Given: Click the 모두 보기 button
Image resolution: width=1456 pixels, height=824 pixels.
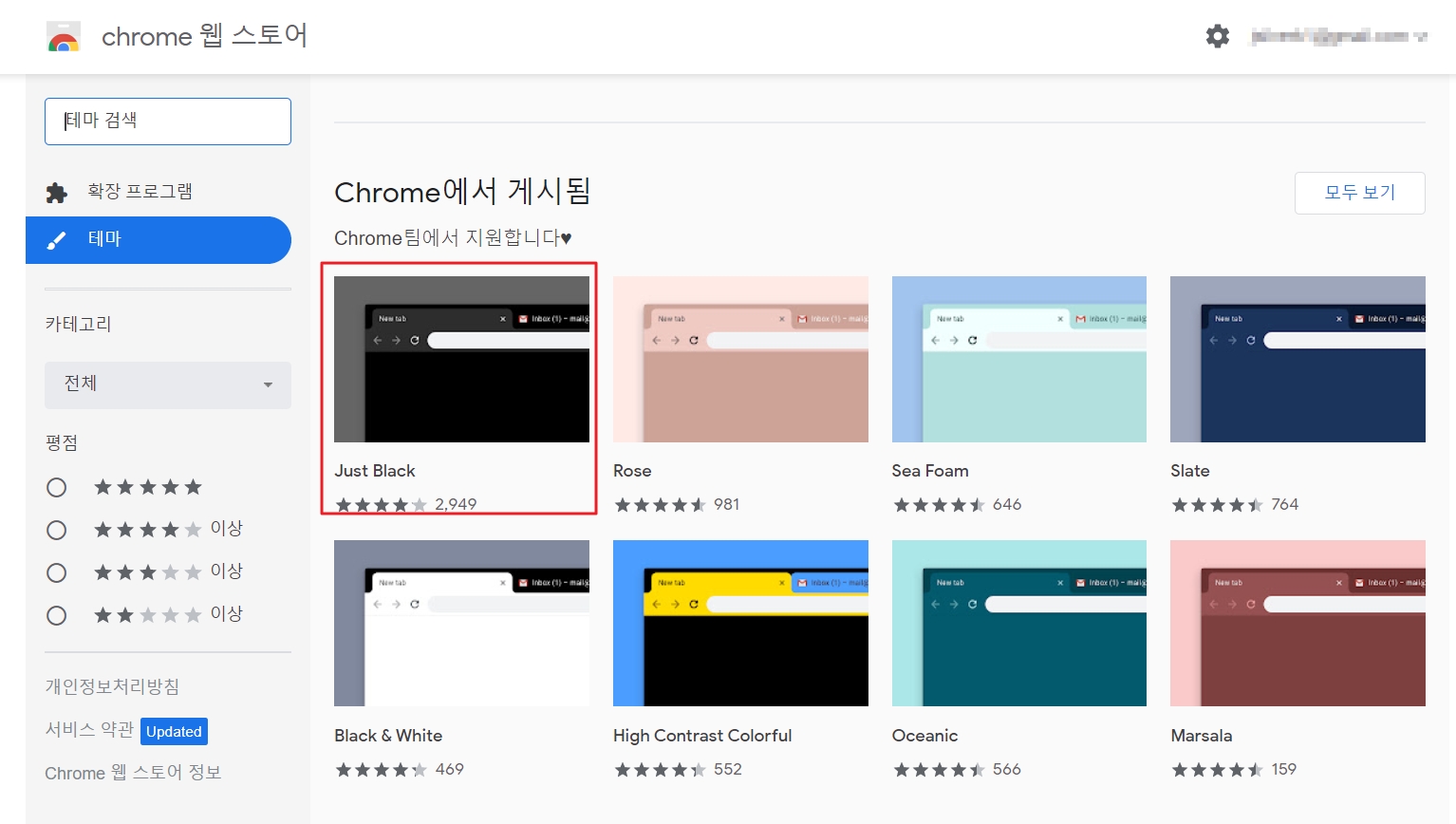Looking at the screenshot, I should 1359,193.
